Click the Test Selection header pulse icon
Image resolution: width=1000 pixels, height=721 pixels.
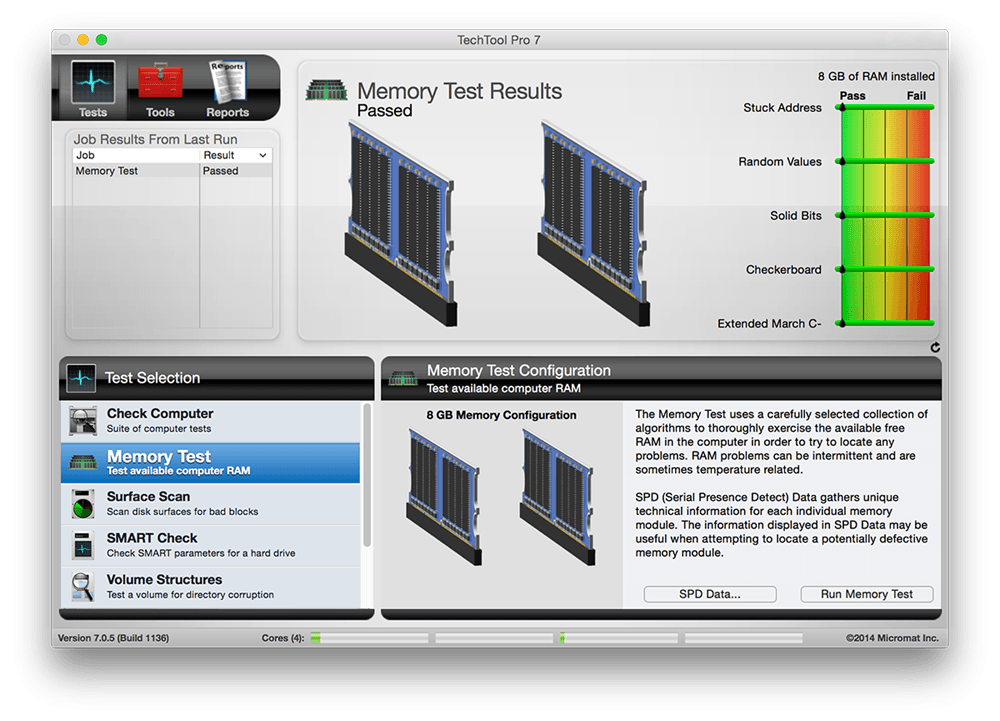point(81,378)
